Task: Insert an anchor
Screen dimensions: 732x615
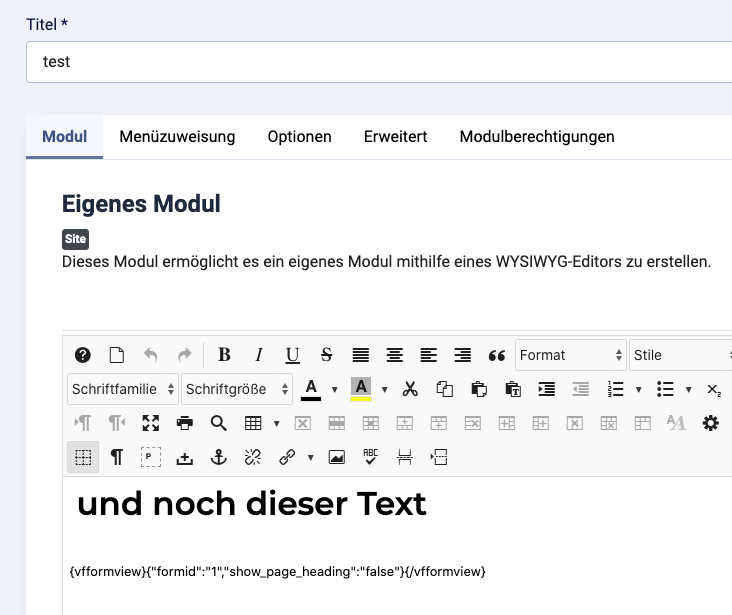Action: [x=219, y=457]
